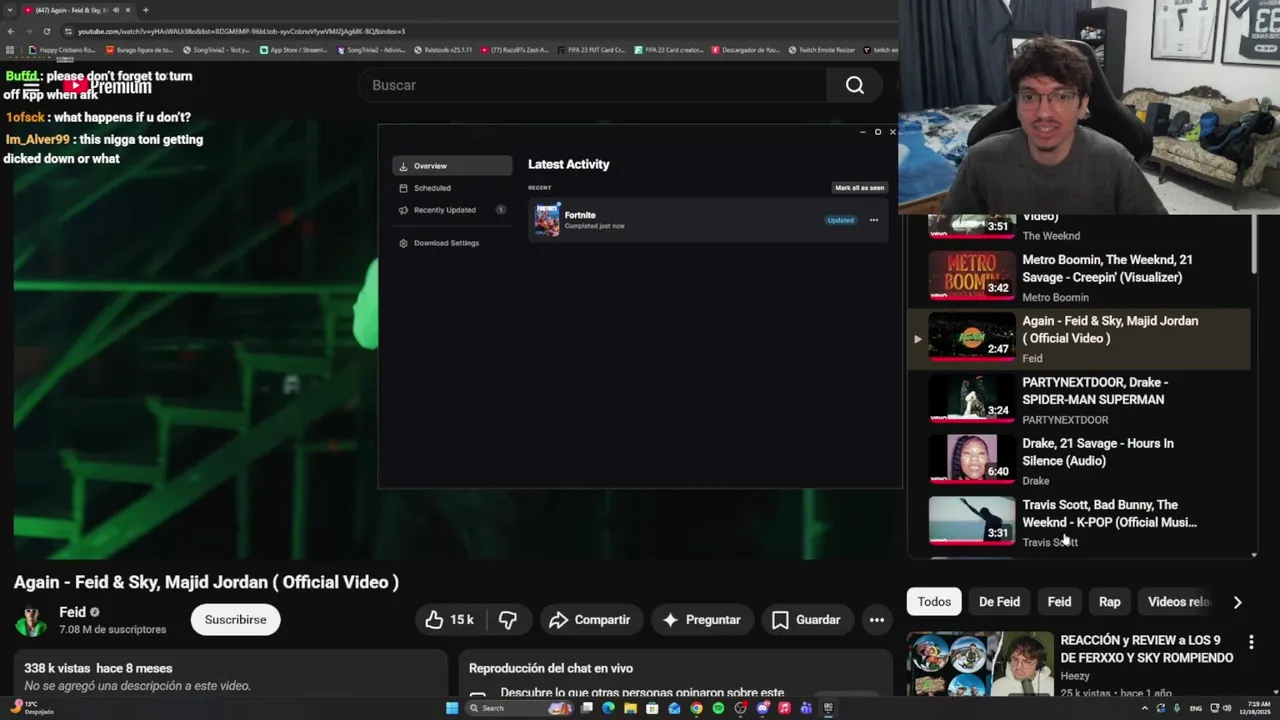Click the Guardar save button

806,620
